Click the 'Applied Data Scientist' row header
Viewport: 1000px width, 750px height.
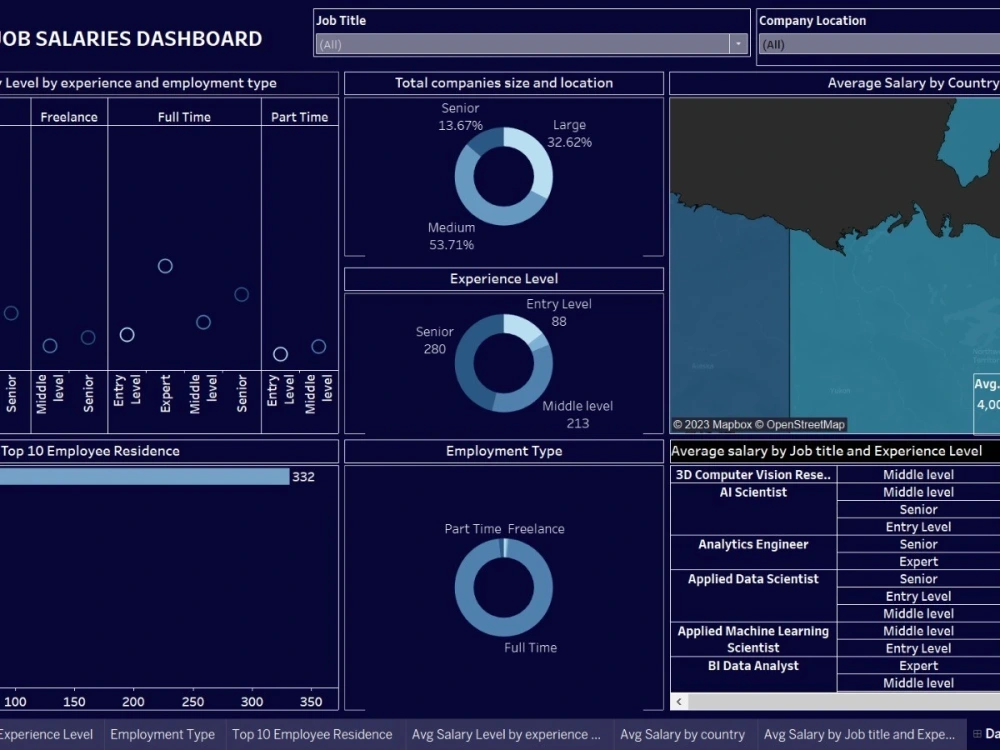coord(753,596)
